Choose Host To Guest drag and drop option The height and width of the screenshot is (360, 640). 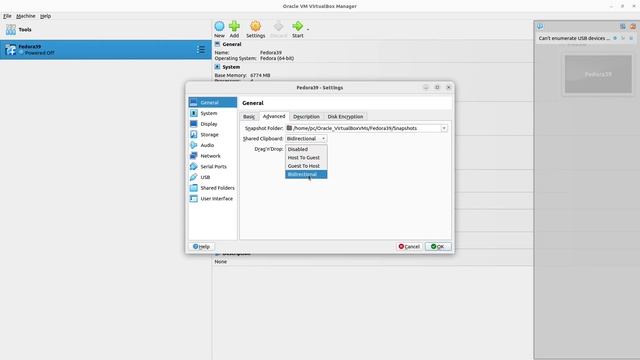(306, 158)
